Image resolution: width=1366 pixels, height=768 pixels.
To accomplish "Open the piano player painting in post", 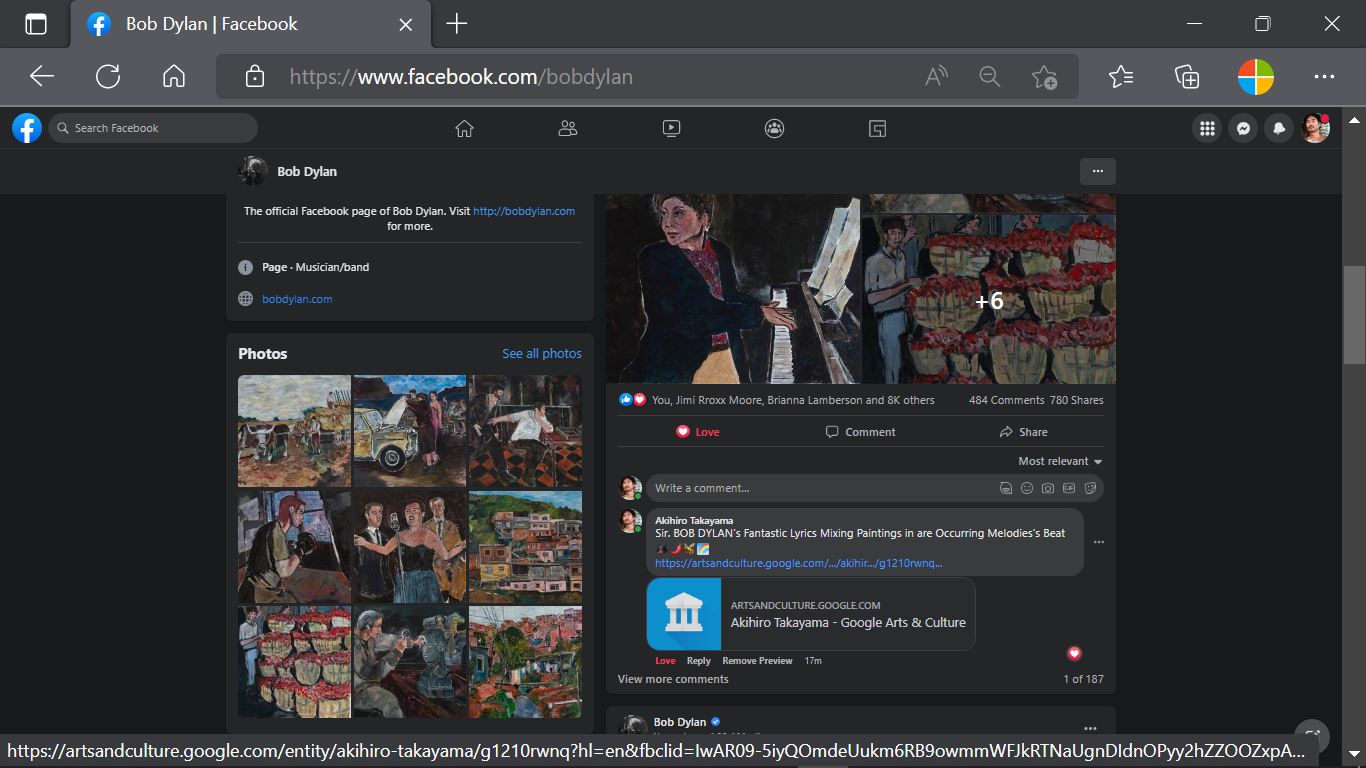I will click(x=733, y=288).
